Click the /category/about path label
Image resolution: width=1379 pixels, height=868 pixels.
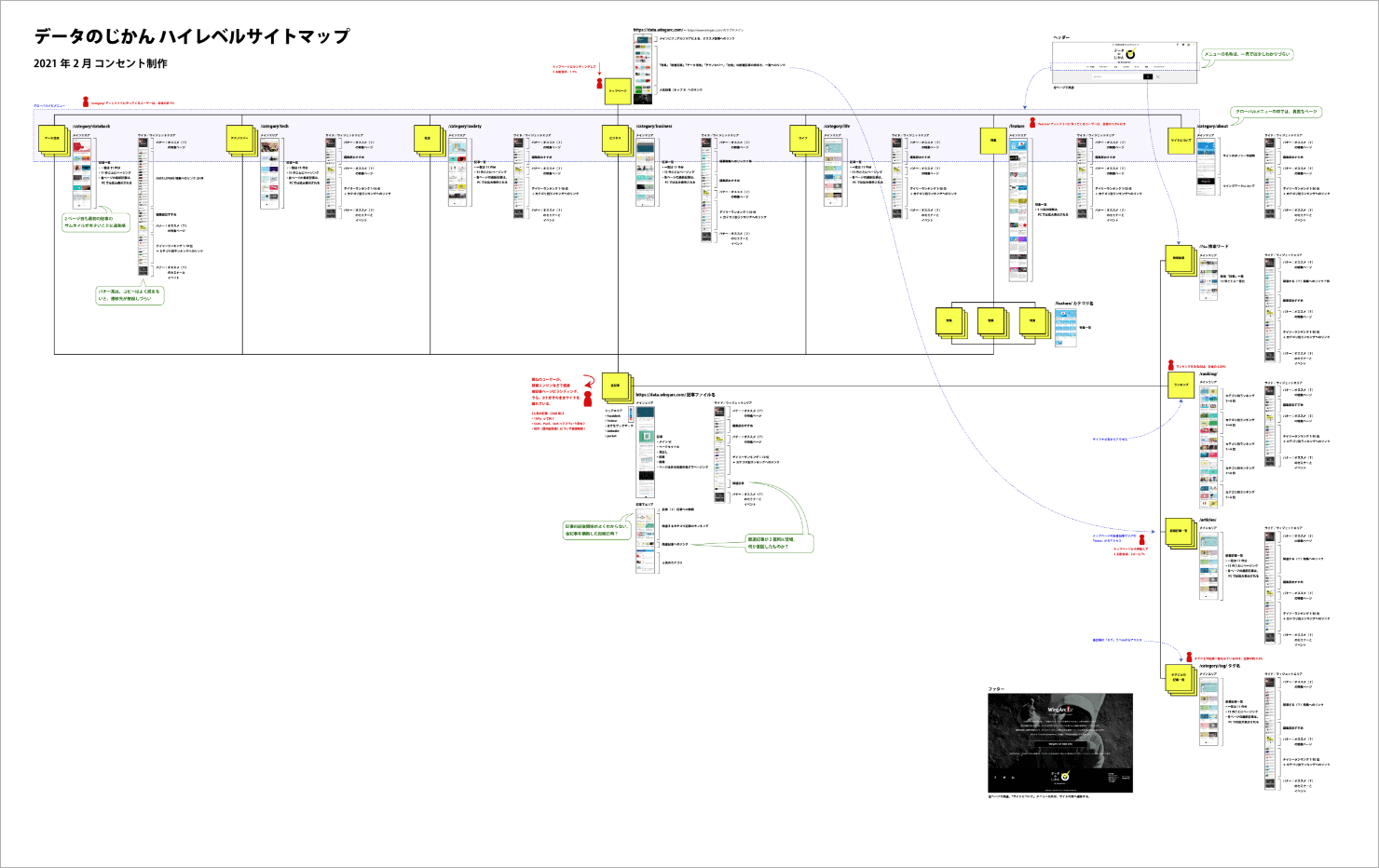pos(1212,126)
